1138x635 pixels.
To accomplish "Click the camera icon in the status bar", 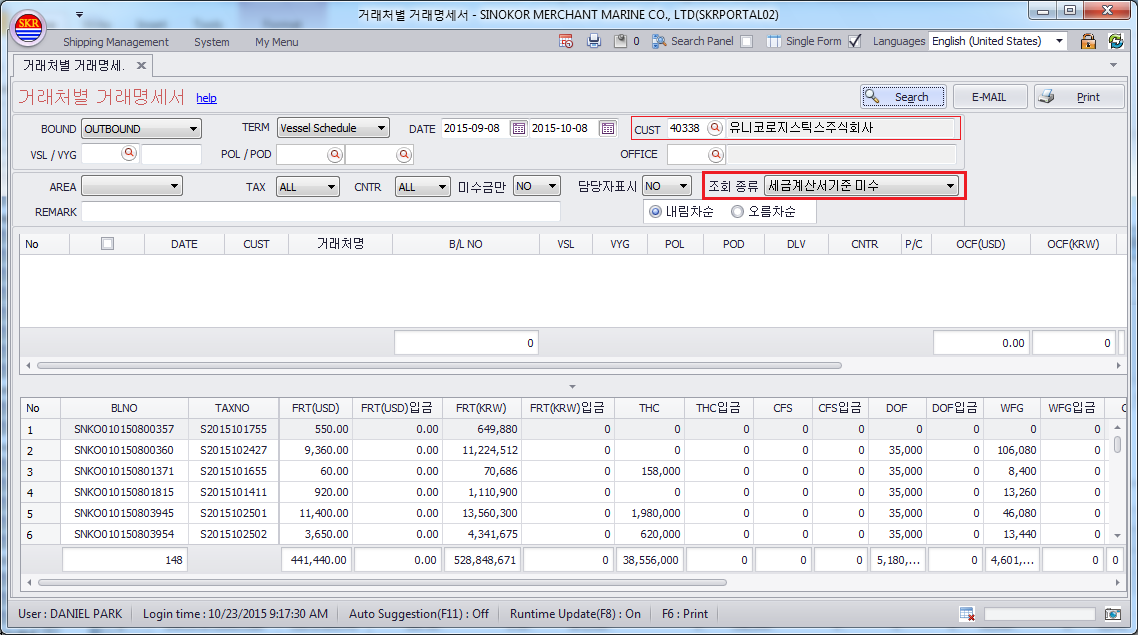I will coord(1113,614).
